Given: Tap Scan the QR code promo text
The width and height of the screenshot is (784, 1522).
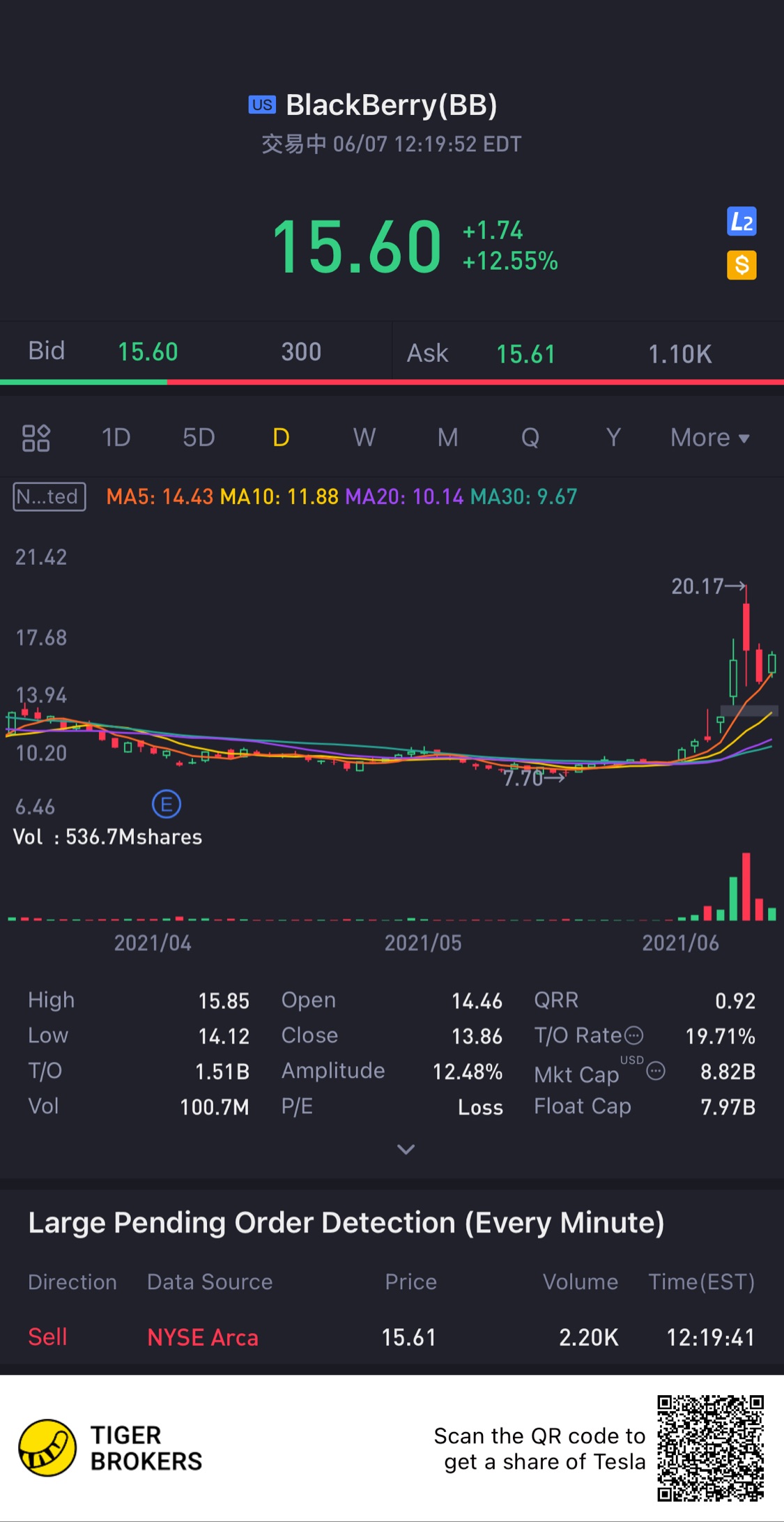Looking at the screenshot, I should click(x=540, y=1449).
